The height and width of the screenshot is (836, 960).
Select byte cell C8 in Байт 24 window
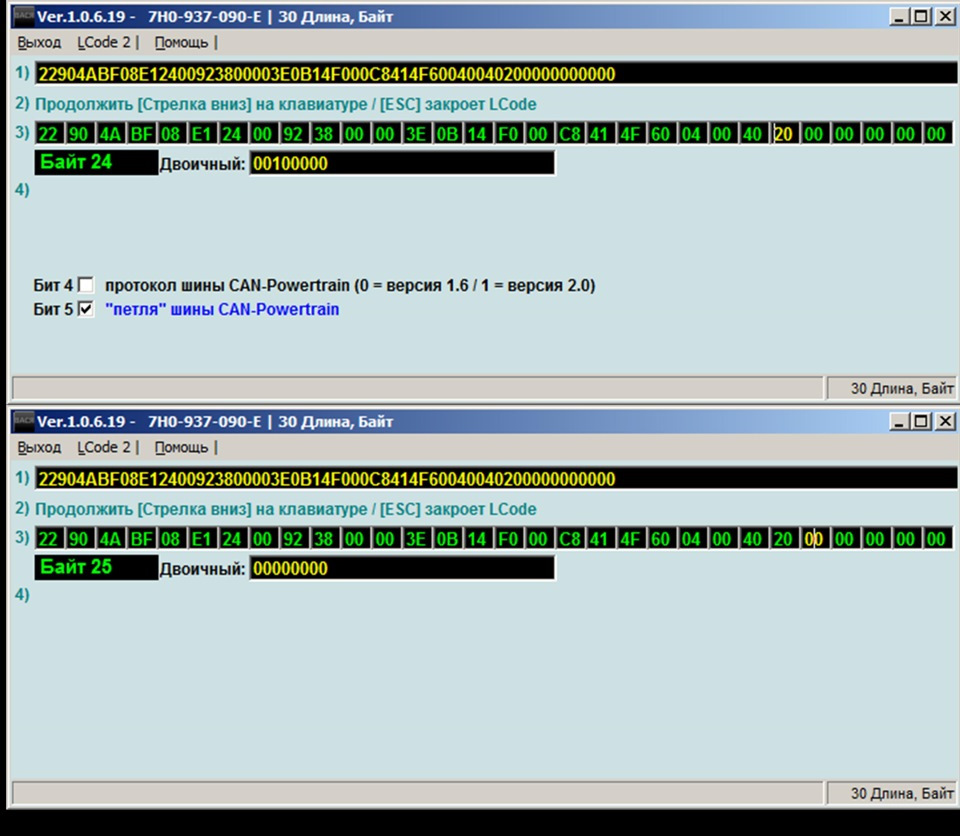(x=569, y=134)
